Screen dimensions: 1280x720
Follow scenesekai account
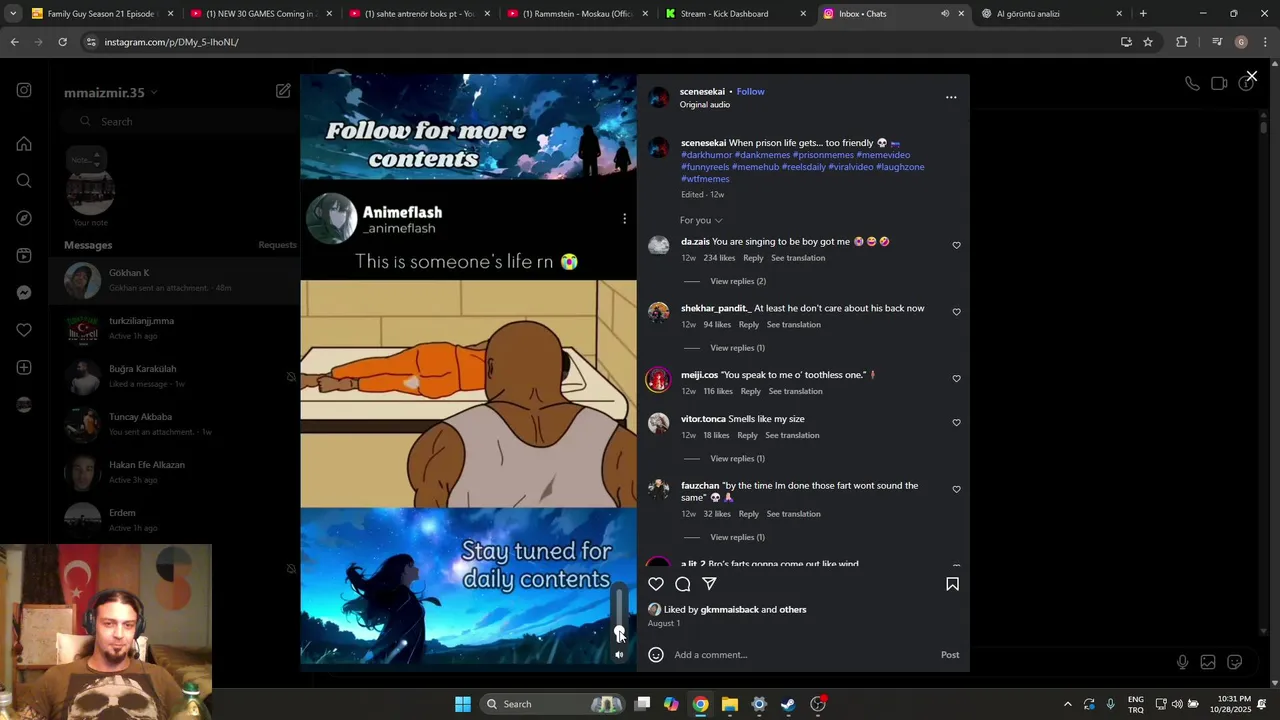point(750,92)
